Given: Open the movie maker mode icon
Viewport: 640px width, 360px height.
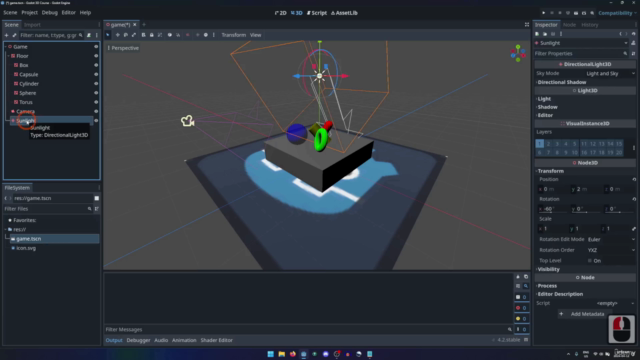Looking at the screenshot, I should pyautogui.click(x=592, y=13).
